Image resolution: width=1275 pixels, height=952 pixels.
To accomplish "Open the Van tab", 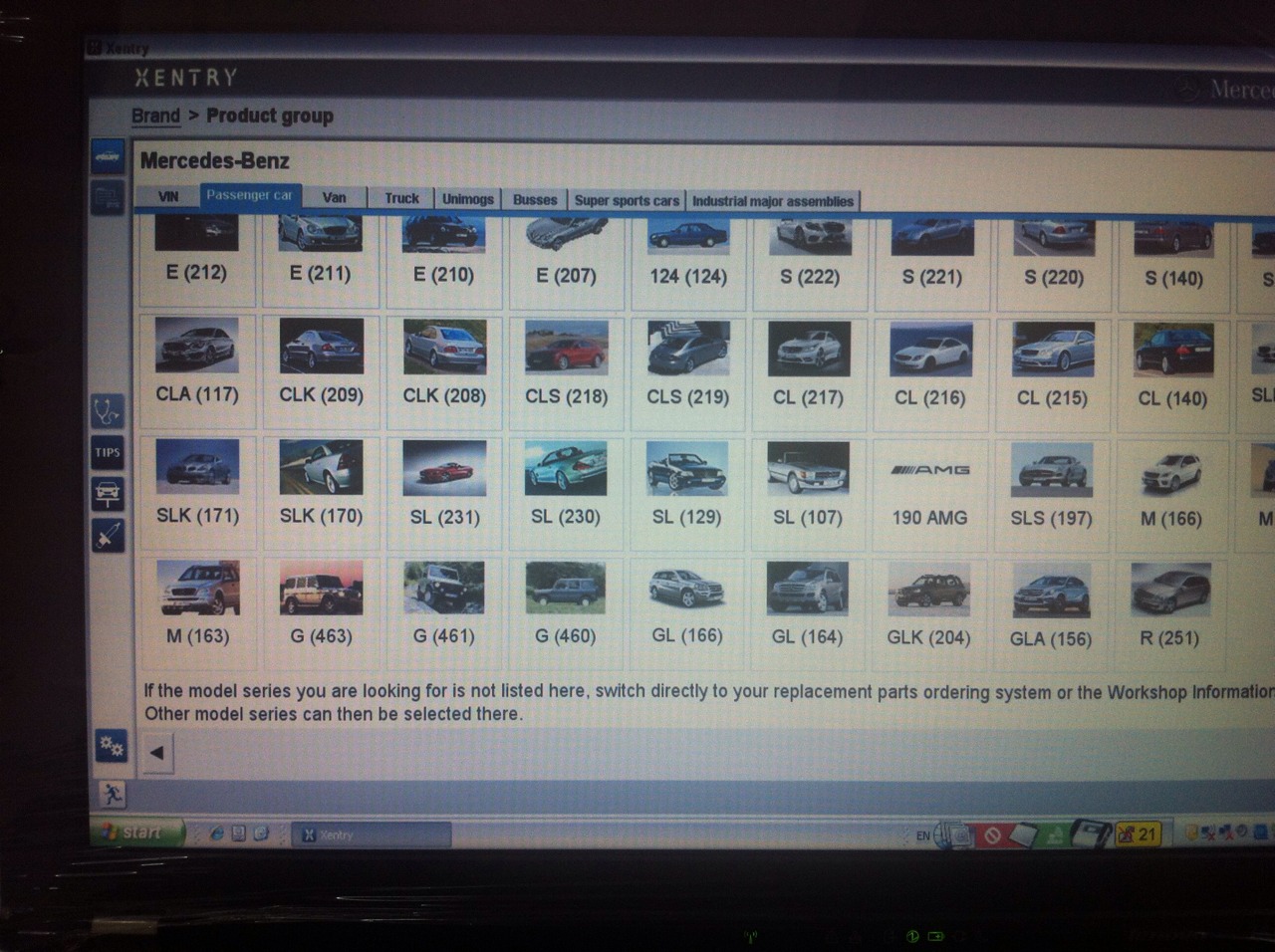I will 334,198.
